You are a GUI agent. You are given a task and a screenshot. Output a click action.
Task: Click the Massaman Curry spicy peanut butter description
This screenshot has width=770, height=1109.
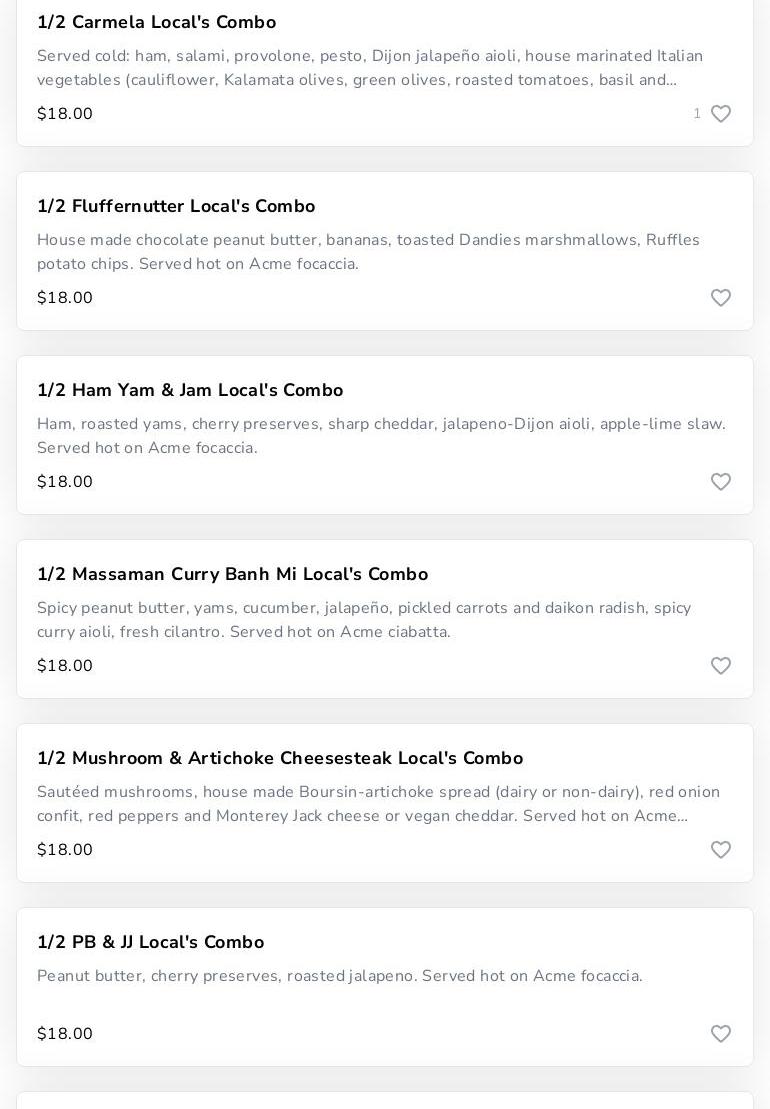coord(364,620)
